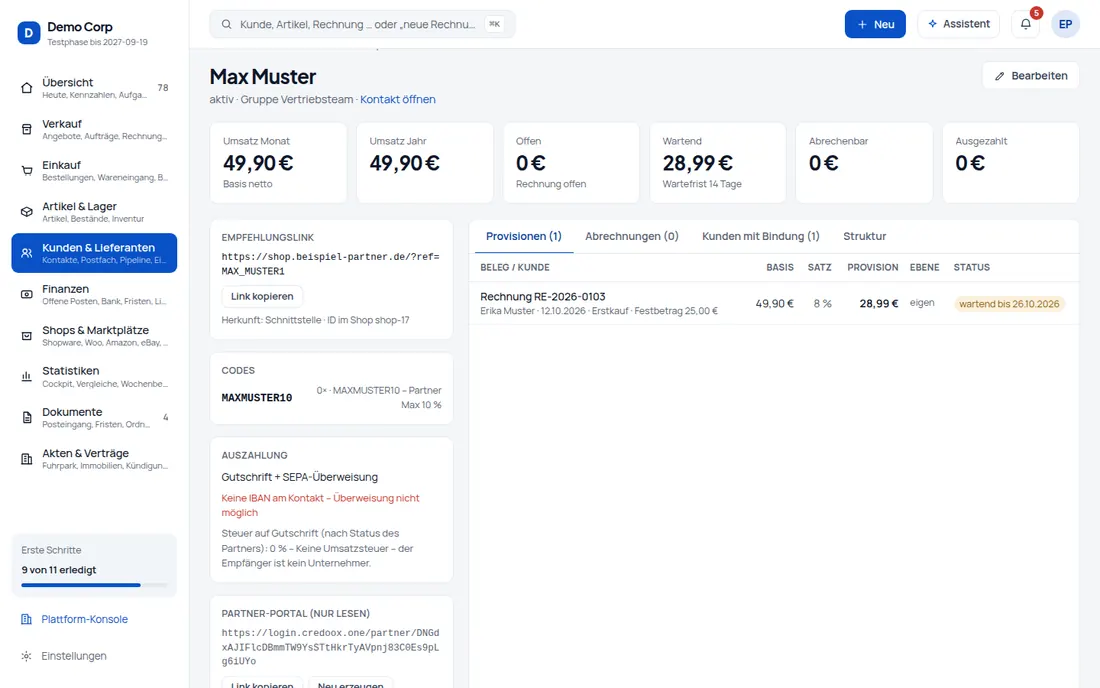This screenshot has height=688, width=1100.
Task: Click the PROVISION column header
Action: [873, 267]
